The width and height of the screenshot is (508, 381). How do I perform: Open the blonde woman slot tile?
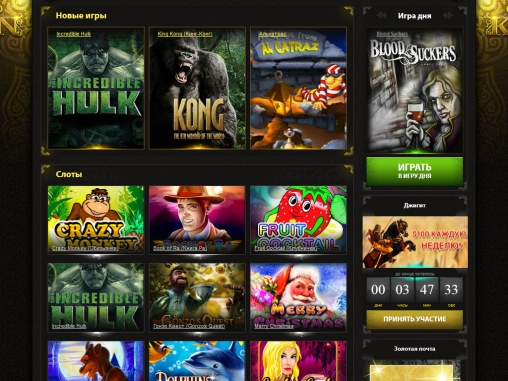pyautogui.click(x=298, y=361)
